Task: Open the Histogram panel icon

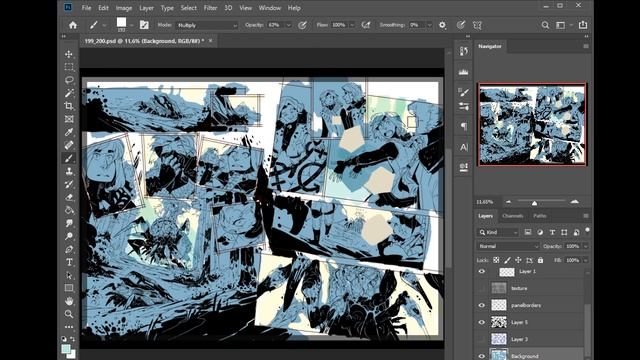Action: [464, 72]
